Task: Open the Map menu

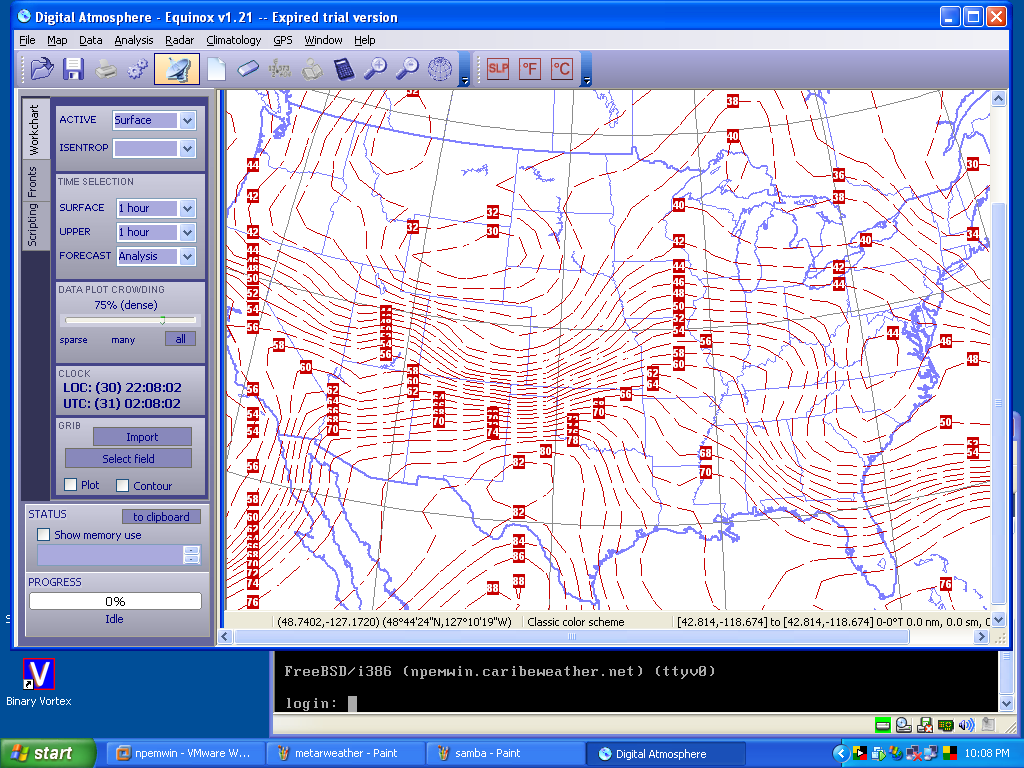Action: click(57, 40)
